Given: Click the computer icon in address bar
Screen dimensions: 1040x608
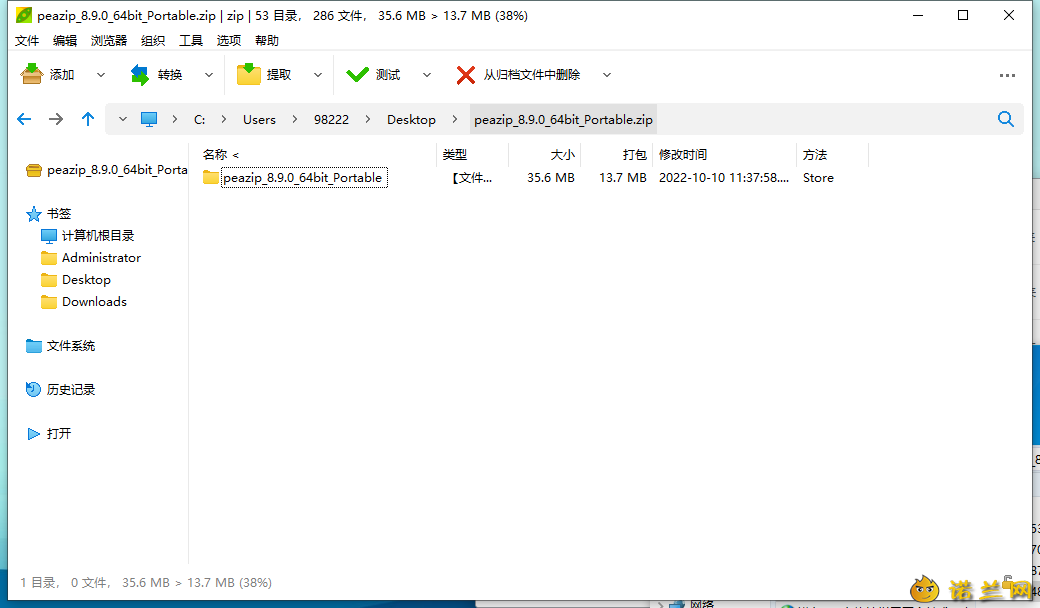Looking at the screenshot, I should (149, 119).
